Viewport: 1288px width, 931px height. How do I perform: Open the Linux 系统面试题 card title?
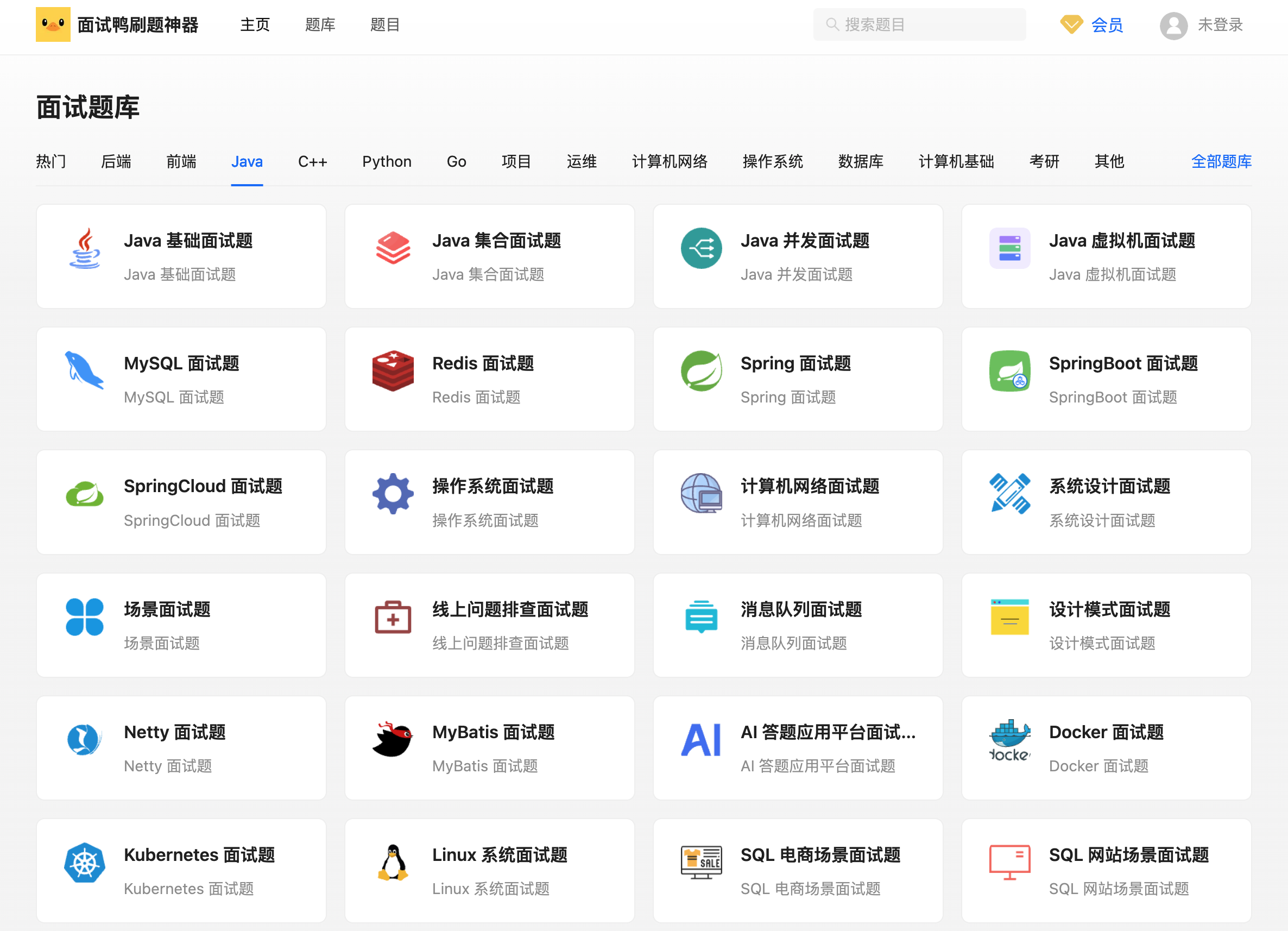coord(500,854)
